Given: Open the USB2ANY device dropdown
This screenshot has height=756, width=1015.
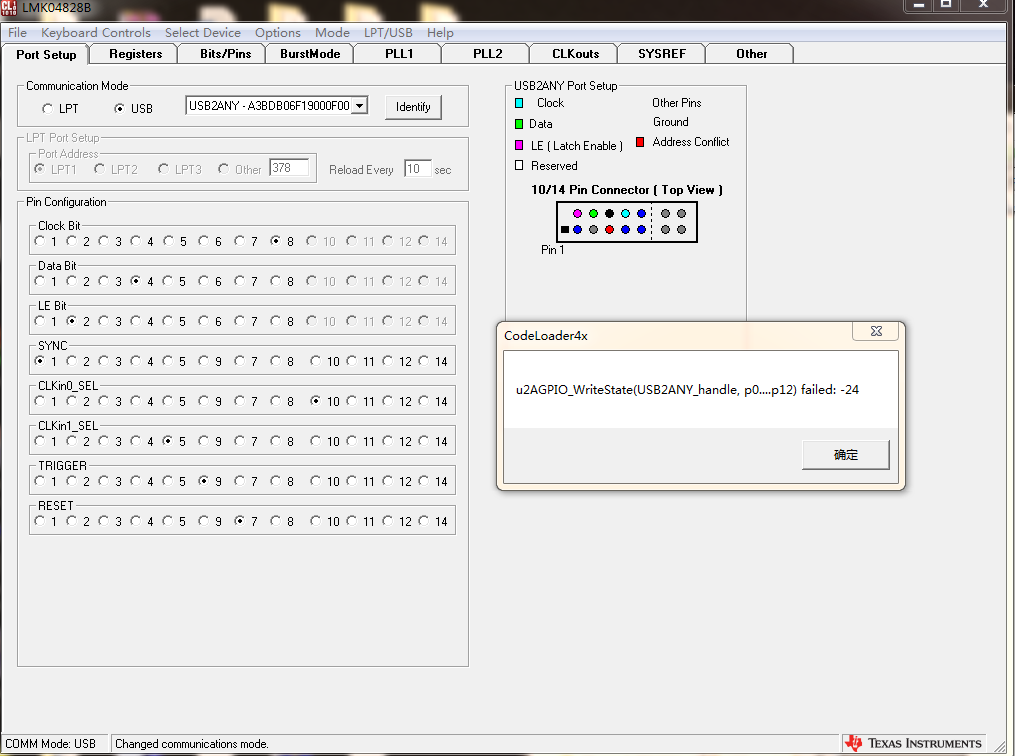Looking at the screenshot, I should (x=359, y=106).
